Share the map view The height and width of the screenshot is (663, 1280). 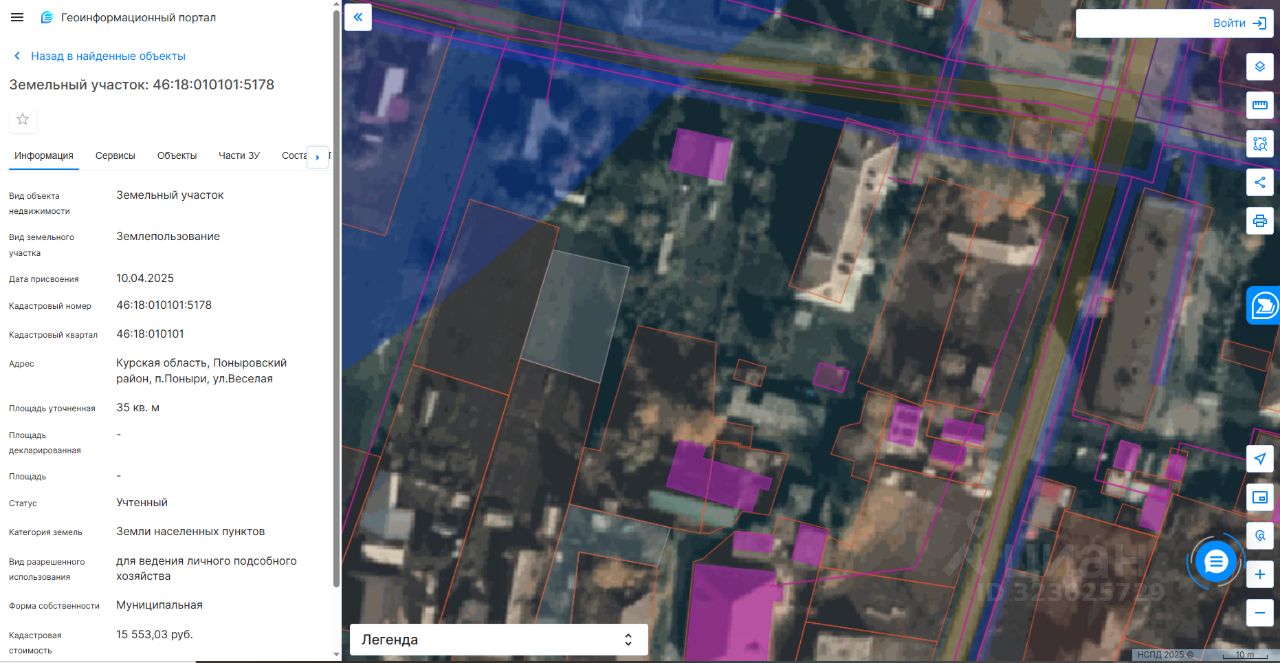(x=1260, y=182)
